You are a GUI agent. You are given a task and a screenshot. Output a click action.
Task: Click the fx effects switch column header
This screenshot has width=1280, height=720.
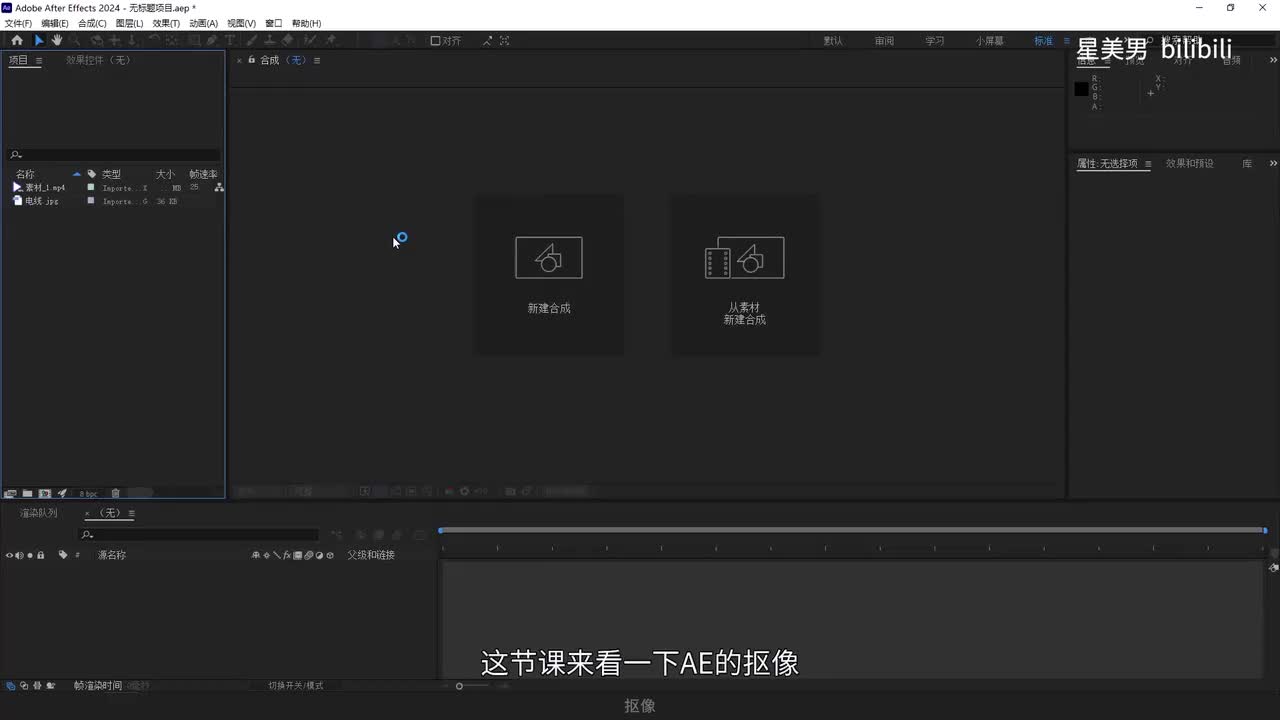coord(287,555)
